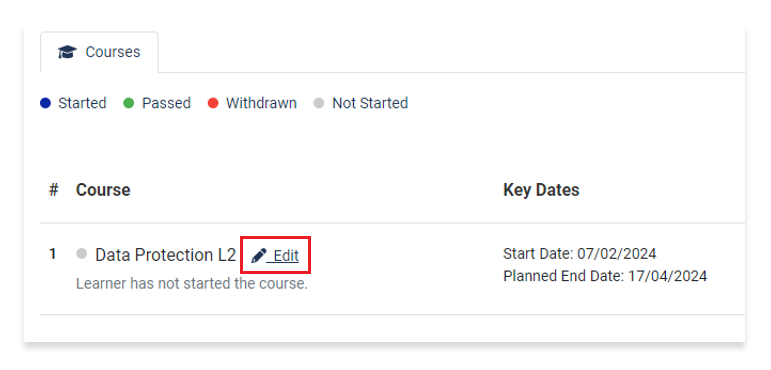Click the Planned End Date 17/04/2024 text
This screenshot has height=370, width=771.
click(605, 276)
